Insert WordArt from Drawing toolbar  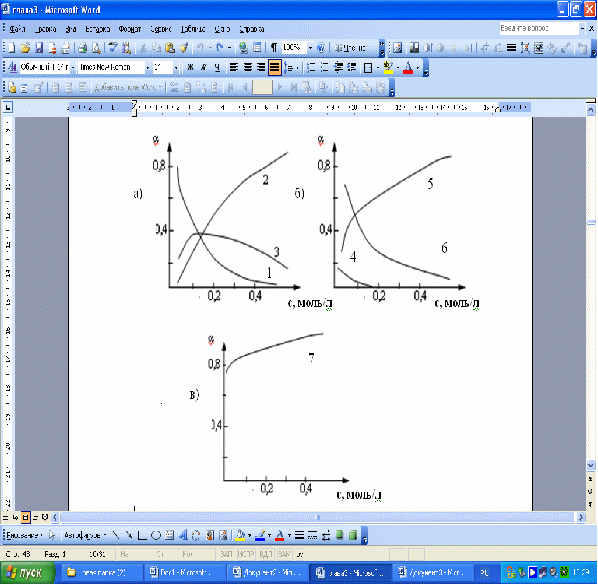pos(183,535)
